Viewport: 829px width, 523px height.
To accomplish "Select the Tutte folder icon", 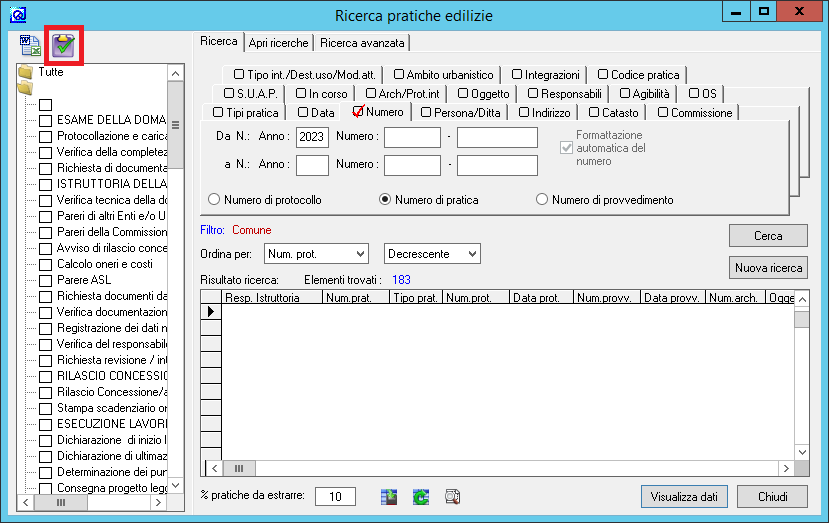I will (x=26, y=72).
